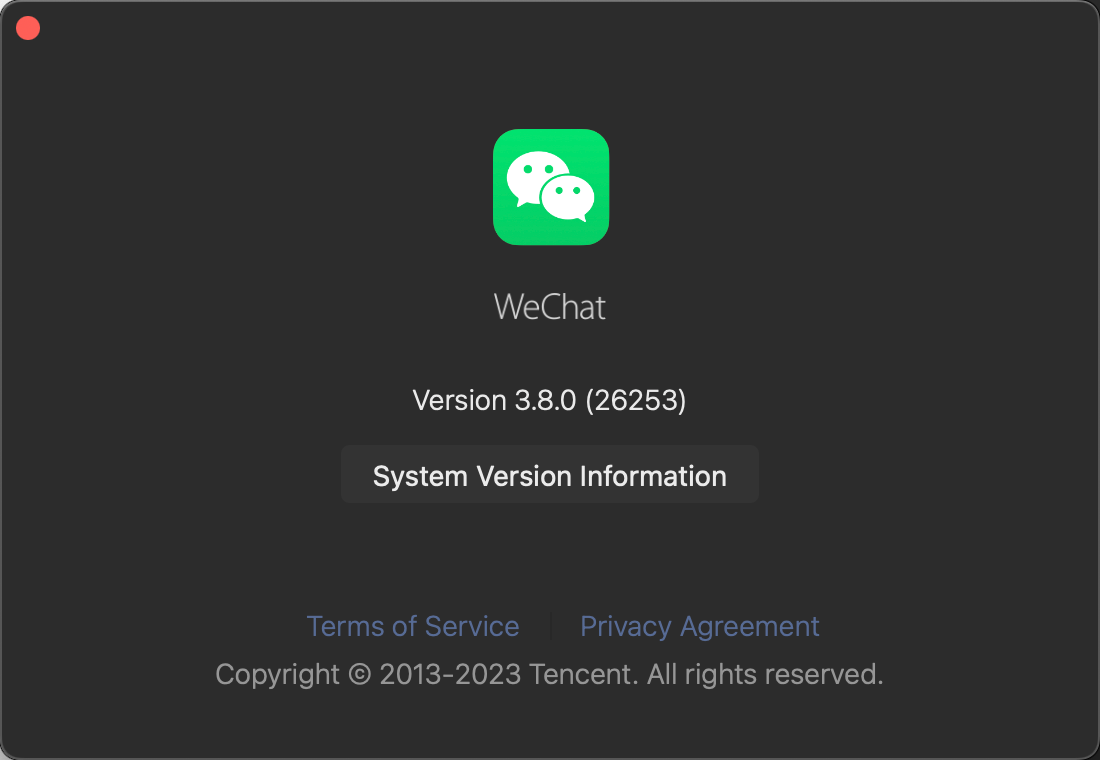
Task: Click the word "Agreement" in Privacy link
Action: click(750, 626)
